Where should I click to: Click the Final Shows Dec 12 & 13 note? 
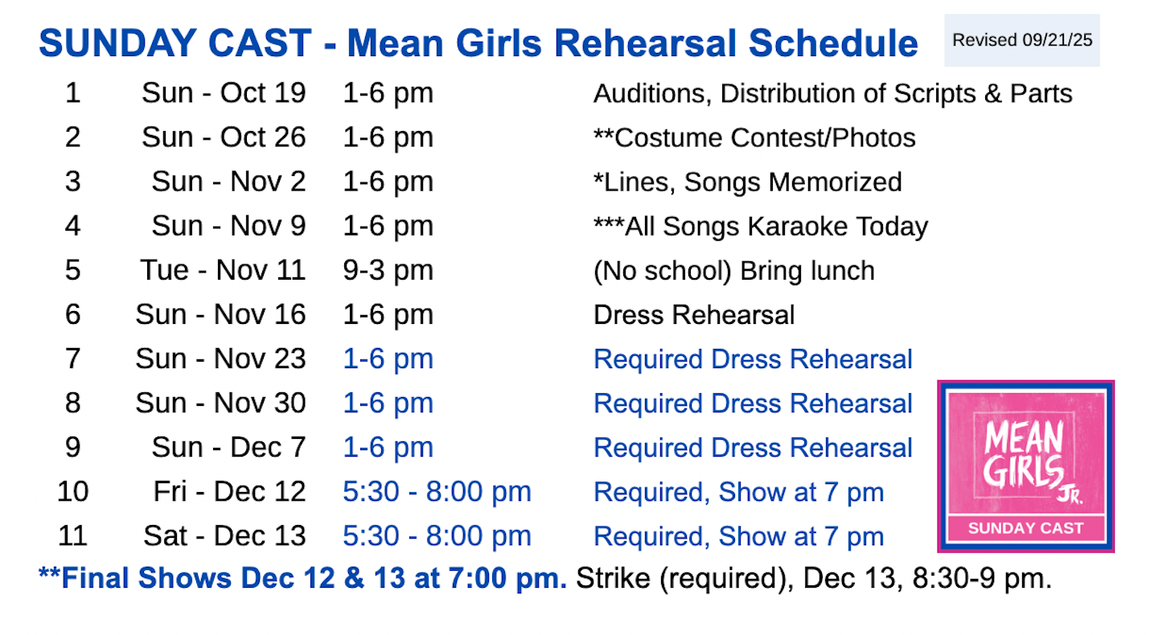(x=303, y=579)
